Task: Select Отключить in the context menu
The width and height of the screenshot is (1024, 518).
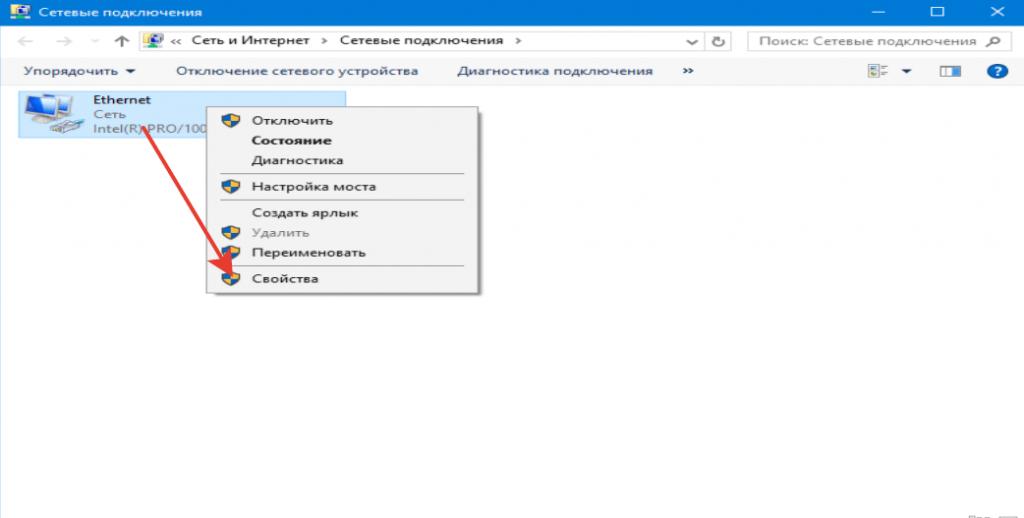Action: coord(292,120)
